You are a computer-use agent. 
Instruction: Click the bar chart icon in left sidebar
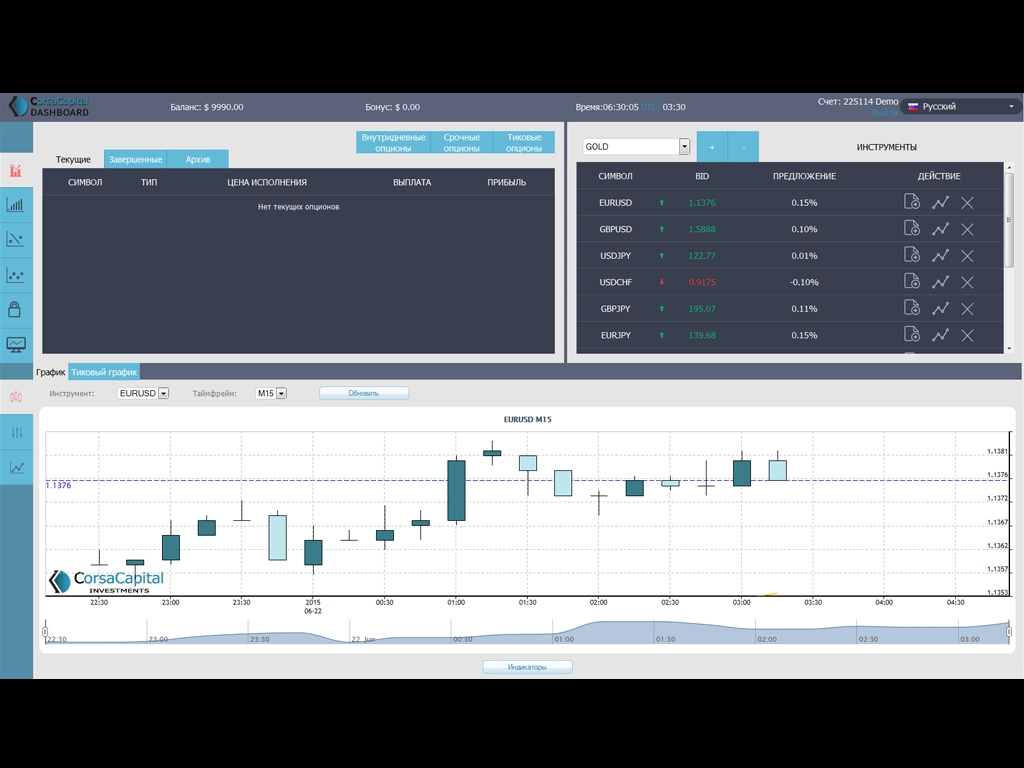pos(16,205)
